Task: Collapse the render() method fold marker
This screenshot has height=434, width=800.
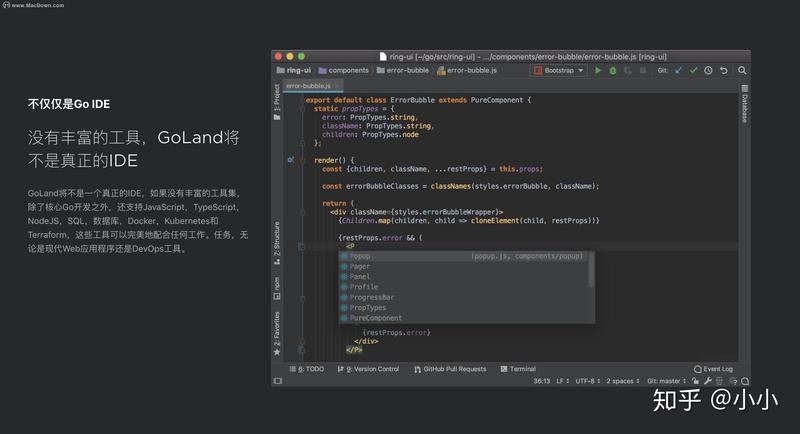Action: click(303, 160)
